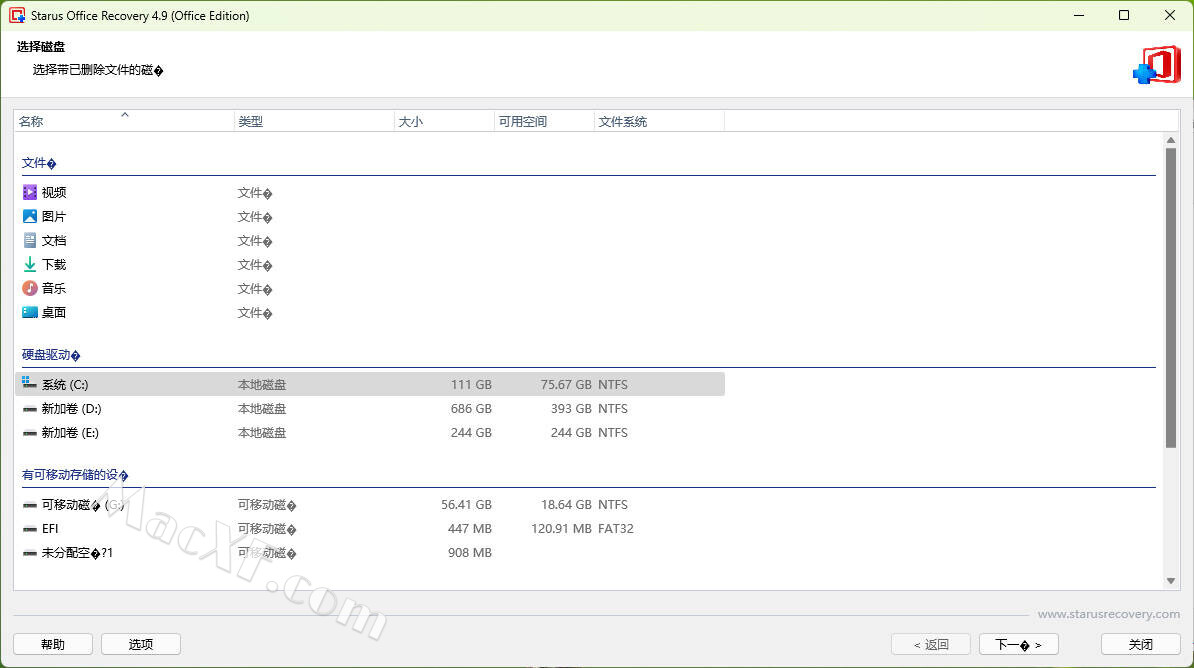Click the 本地磁盘 type of drive D:

click(x=262, y=409)
